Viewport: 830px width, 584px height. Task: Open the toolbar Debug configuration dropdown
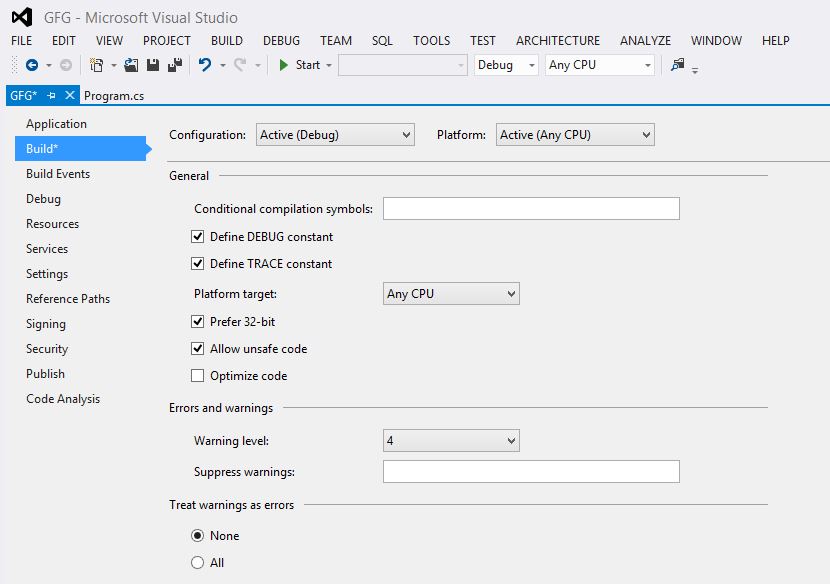coord(506,65)
